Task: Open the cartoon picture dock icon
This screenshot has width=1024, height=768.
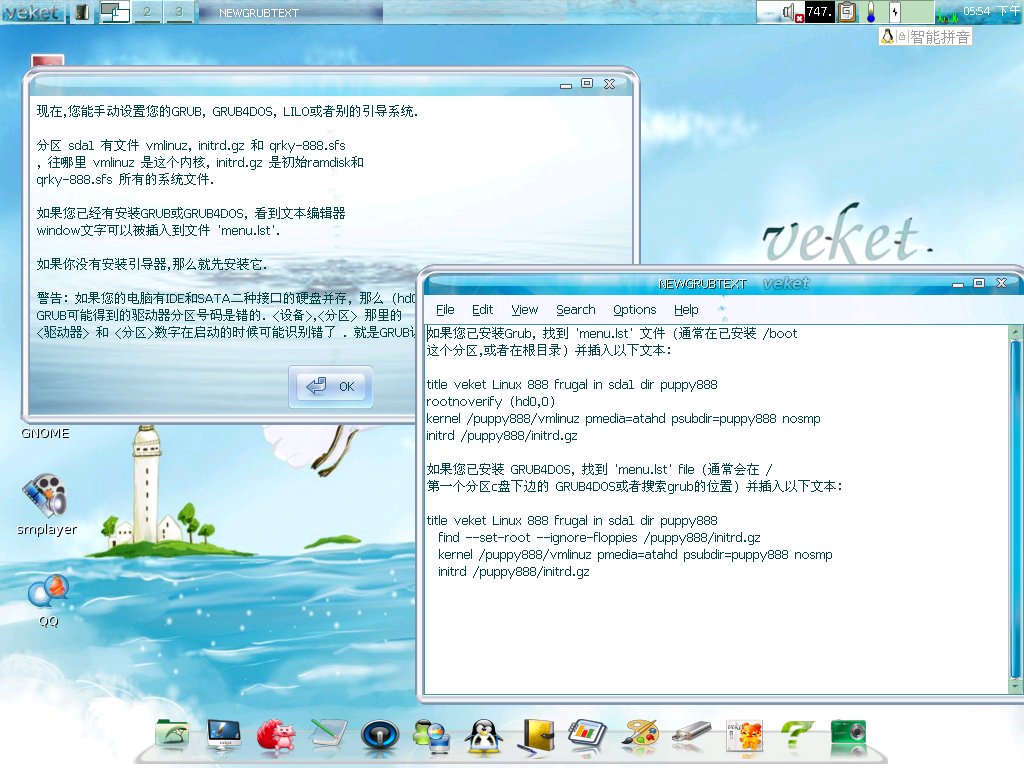Action: [744, 737]
